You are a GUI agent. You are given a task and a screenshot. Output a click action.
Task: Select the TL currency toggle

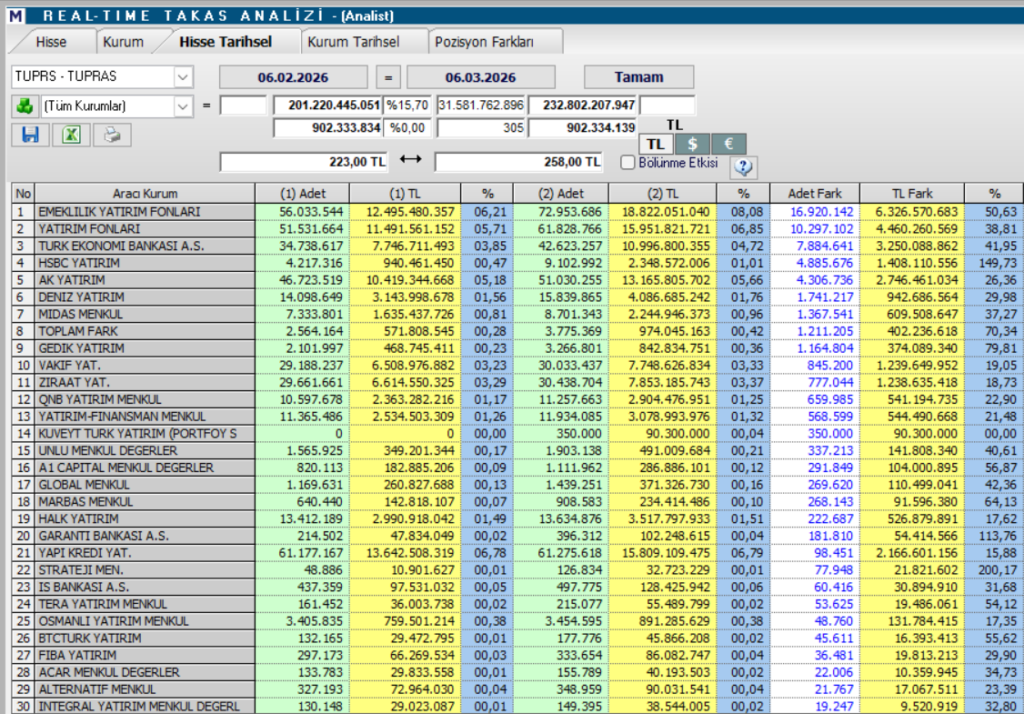coord(654,144)
